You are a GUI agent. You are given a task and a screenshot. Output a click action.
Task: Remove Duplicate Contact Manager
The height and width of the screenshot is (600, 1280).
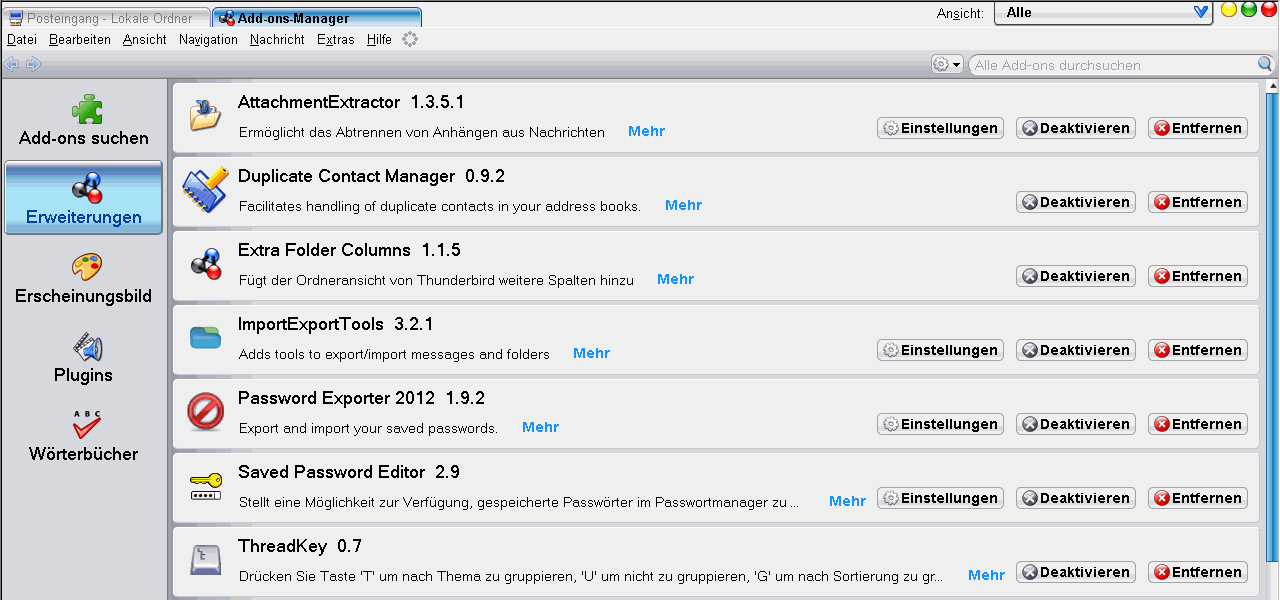click(1198, 202)
